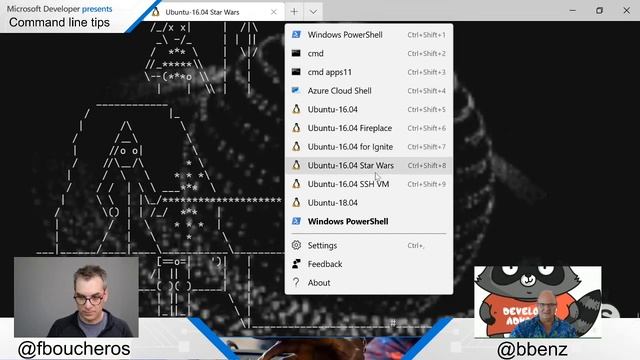This screenshot has width=640, height=360.
Task: Click the penguin icon beside Ubuntu-16.04 Fireplace
Action: (x=296, y=128)
